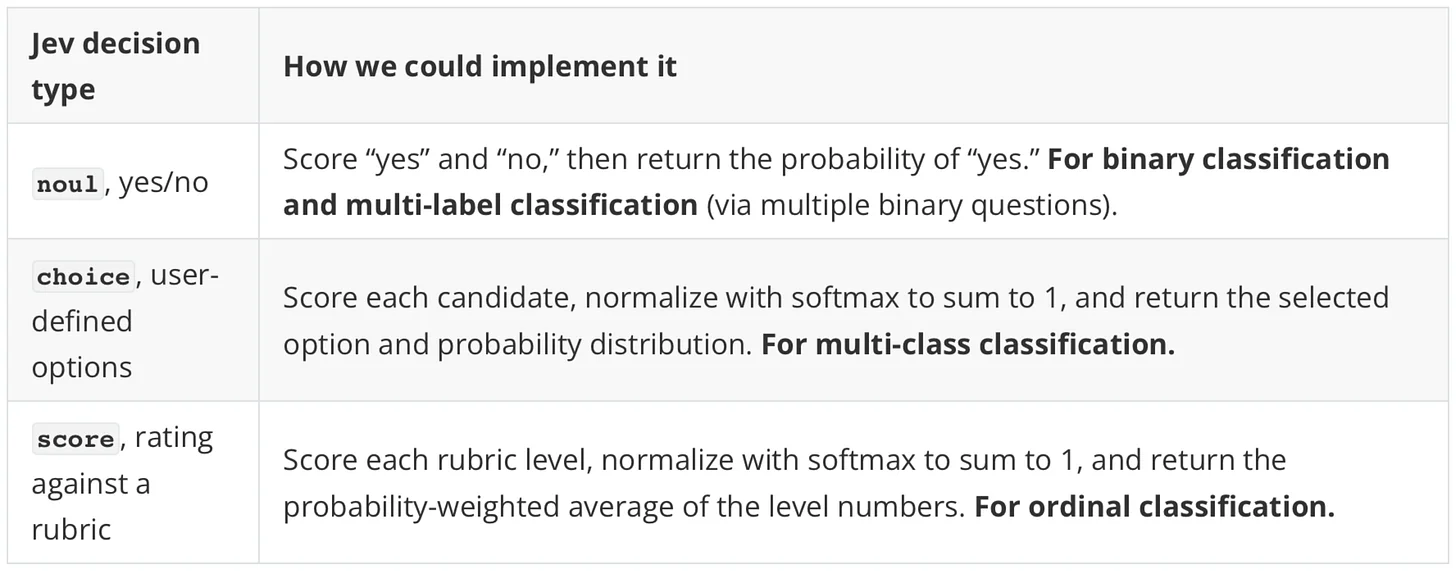Click the 'Jev decision type' column header

tap(115, 66)
